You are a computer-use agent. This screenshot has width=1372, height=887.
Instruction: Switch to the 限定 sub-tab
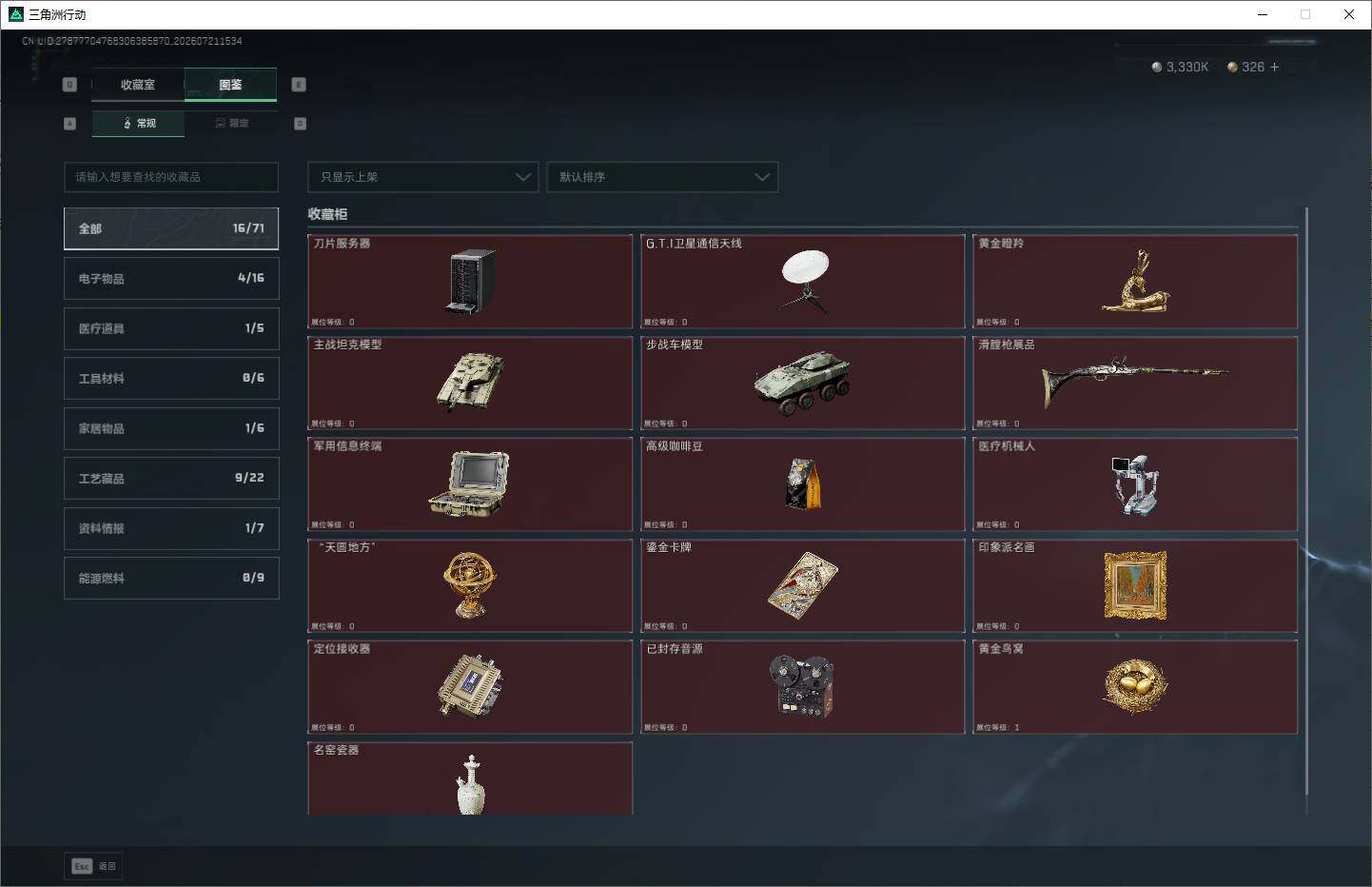point(231,123)
